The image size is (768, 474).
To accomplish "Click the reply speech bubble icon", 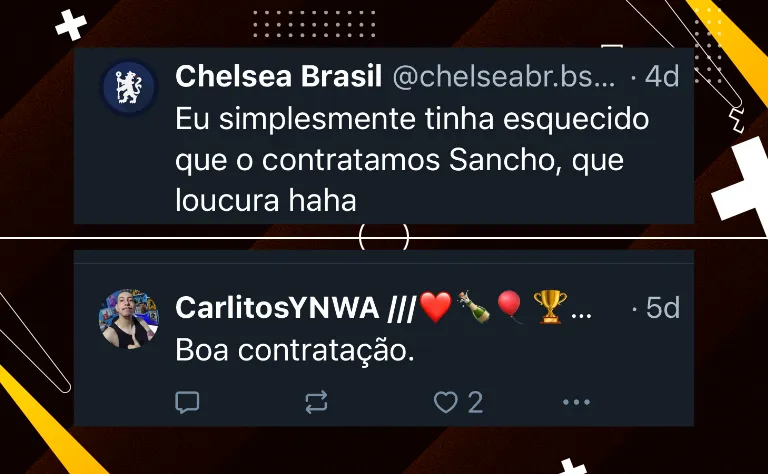I will click(187, 403).
